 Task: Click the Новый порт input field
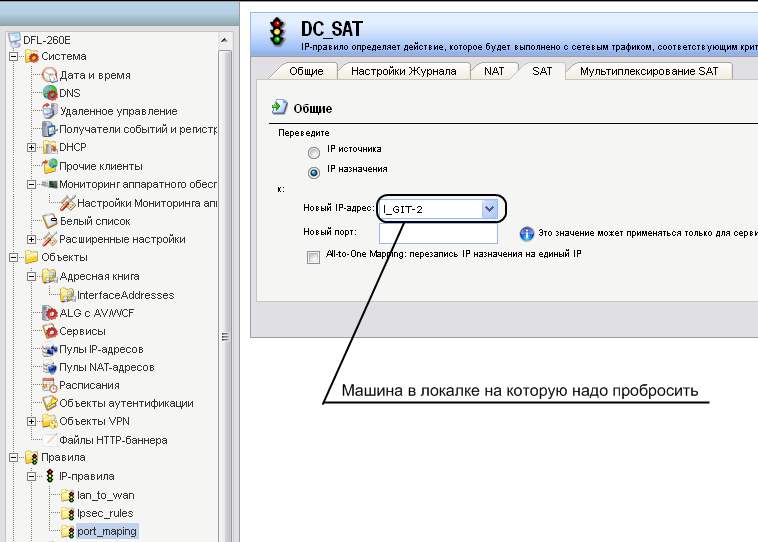(x=438, y=233)
